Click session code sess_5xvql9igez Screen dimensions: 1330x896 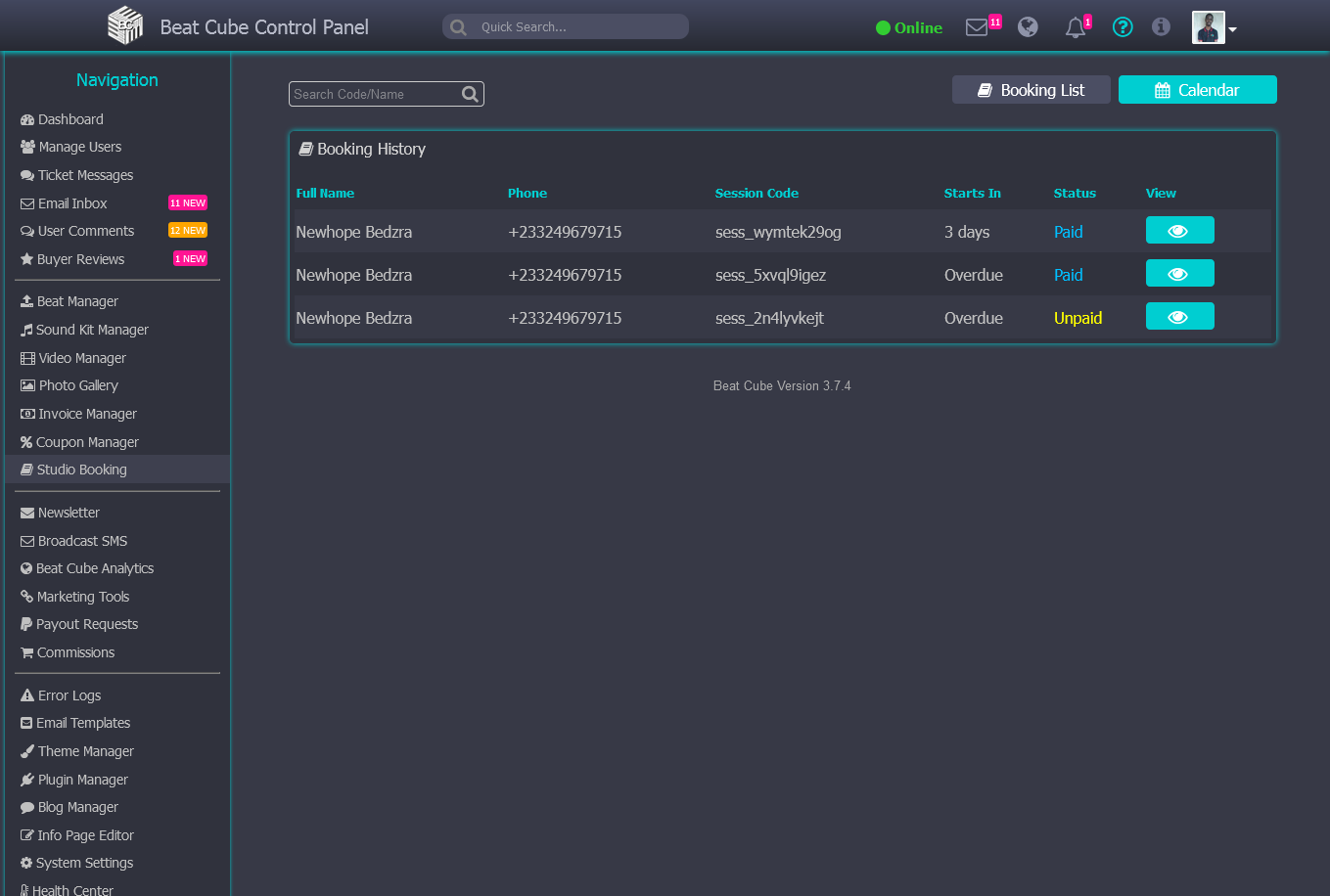(771, 275)
